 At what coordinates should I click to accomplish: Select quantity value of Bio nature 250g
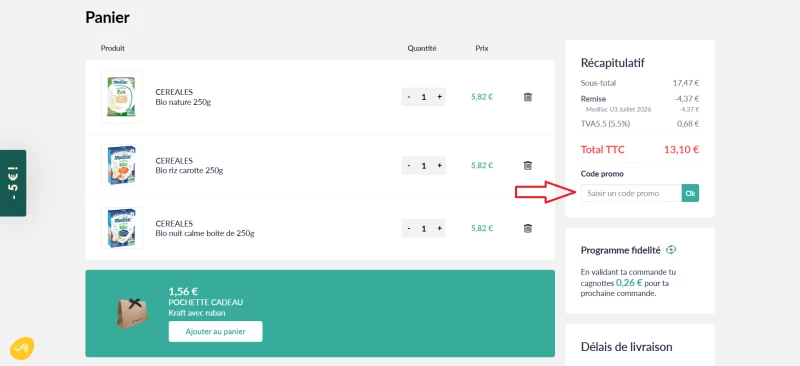click(x=424, y=97)
